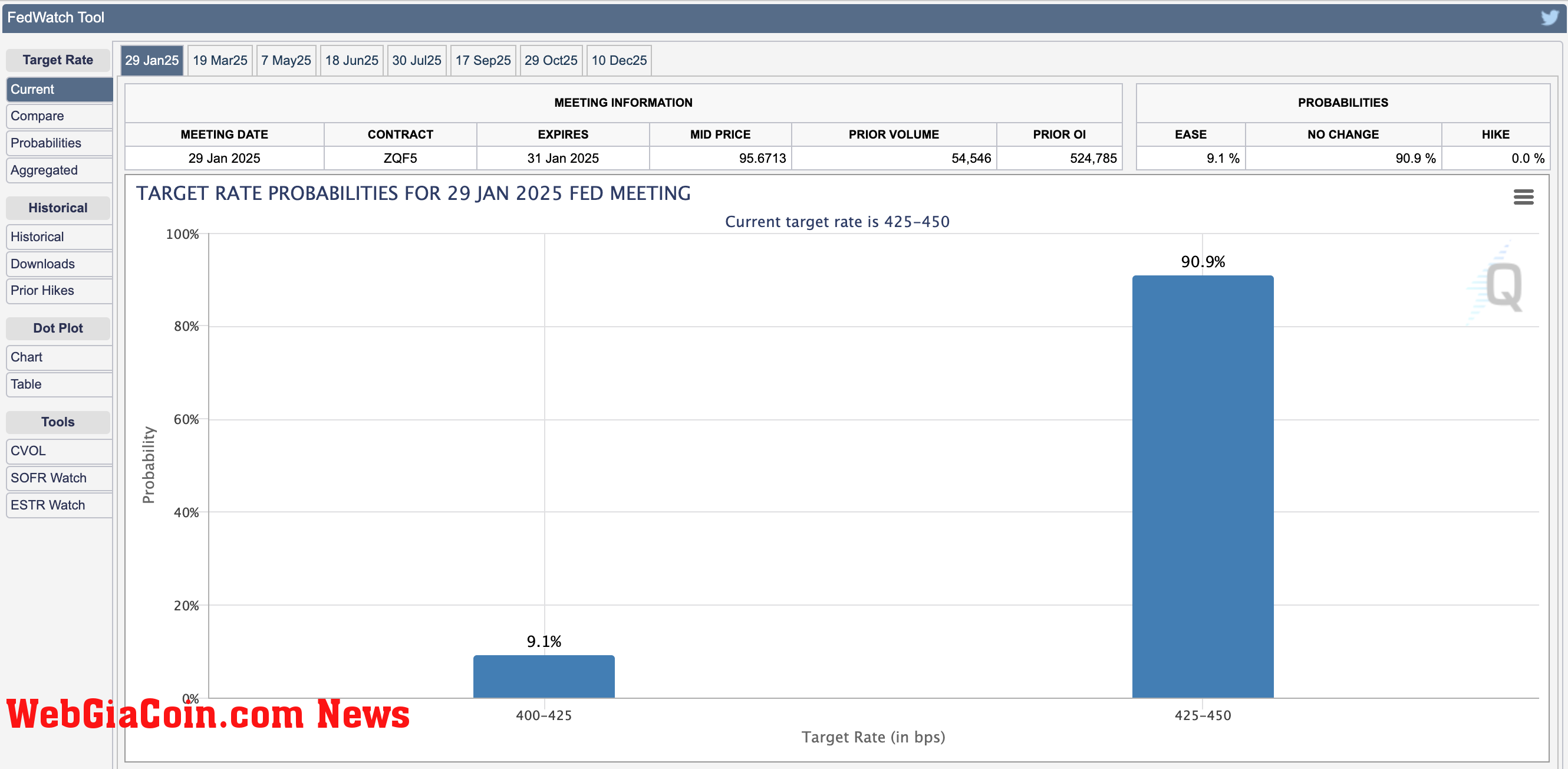Open Probabilities in the sidebar

tap(59, 143)
